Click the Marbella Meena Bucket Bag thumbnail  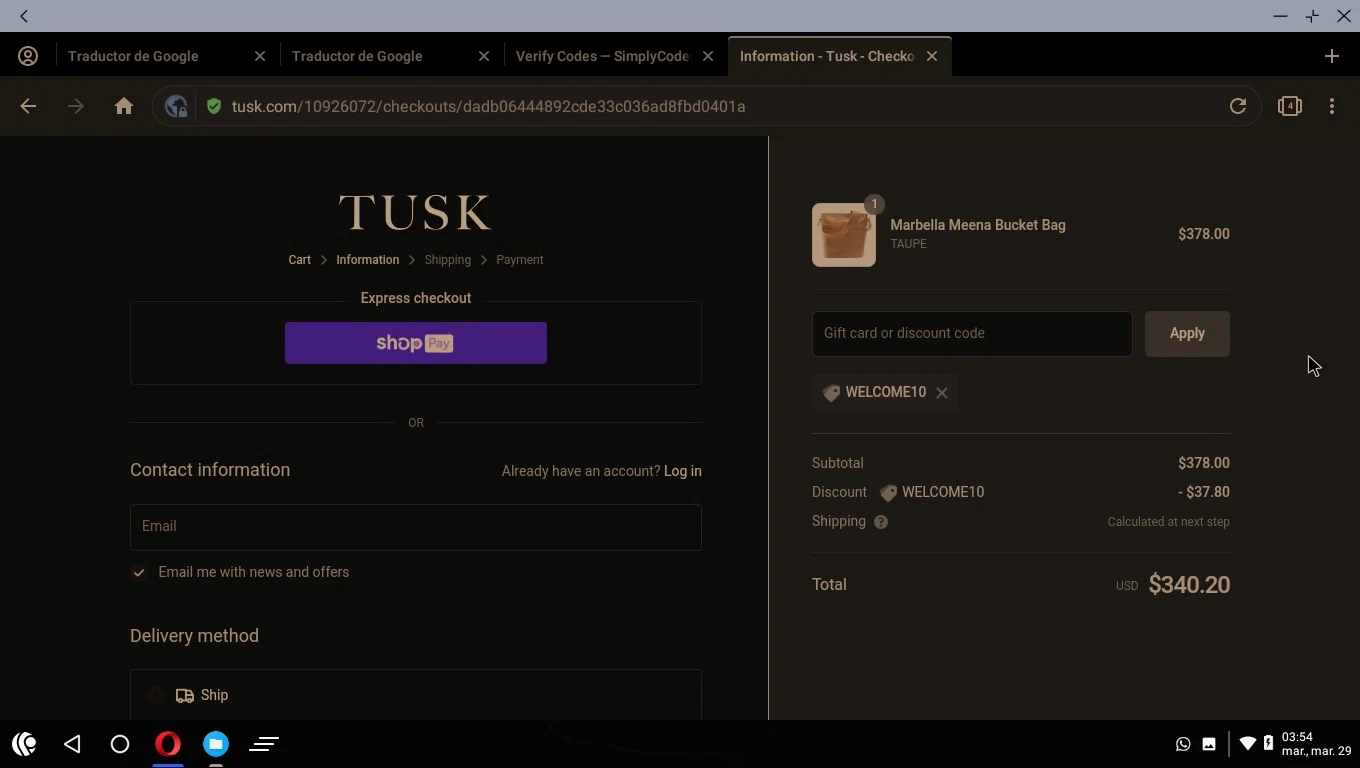[x=844, y=235]
